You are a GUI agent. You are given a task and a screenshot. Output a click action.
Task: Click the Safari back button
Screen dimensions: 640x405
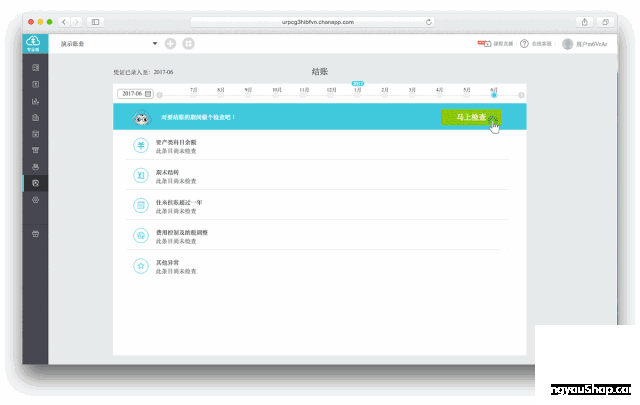point(64,22)
